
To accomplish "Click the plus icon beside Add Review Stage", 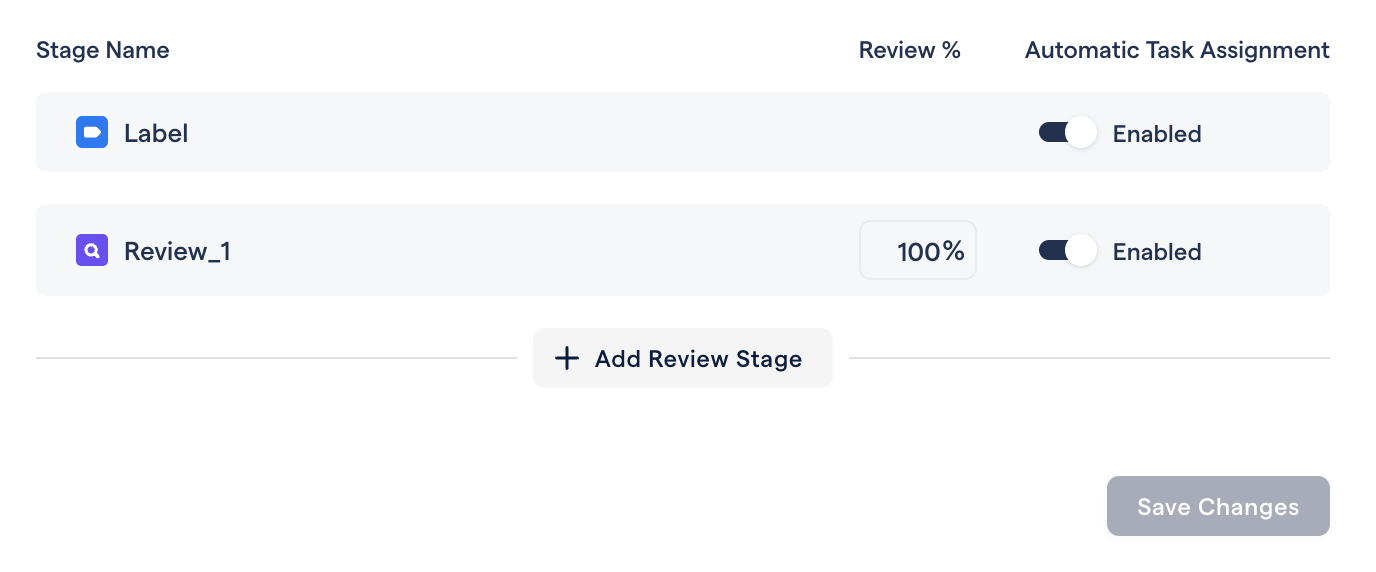I will click(567, 358).
